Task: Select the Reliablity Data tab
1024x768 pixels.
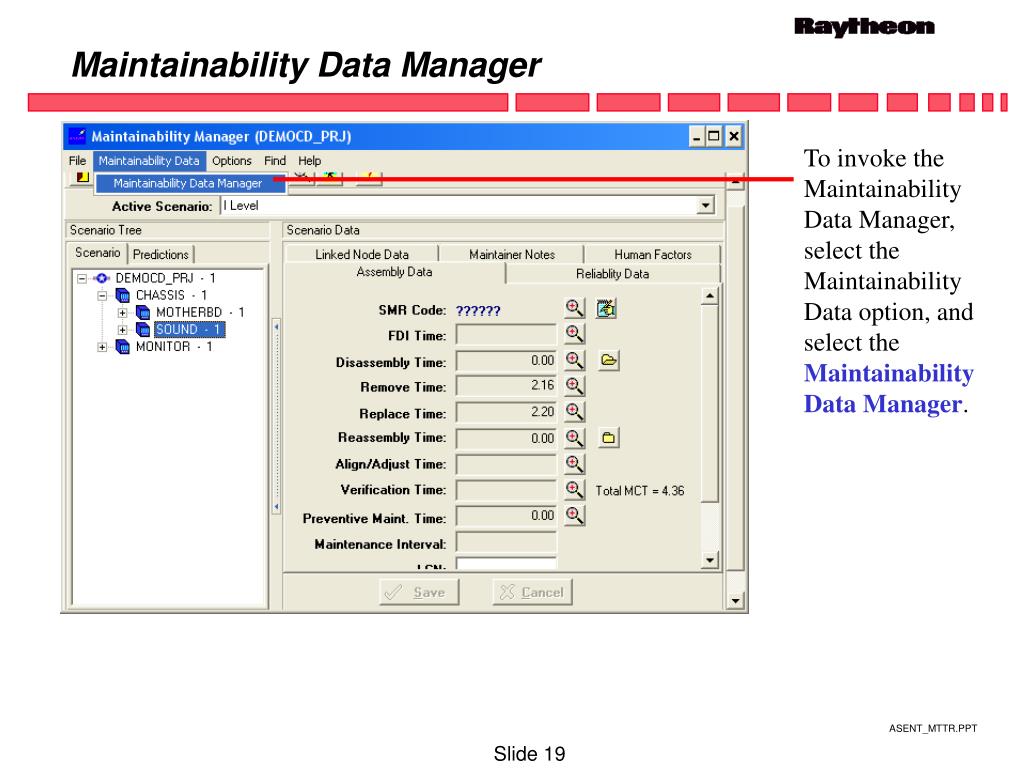Action: (613, 274)
